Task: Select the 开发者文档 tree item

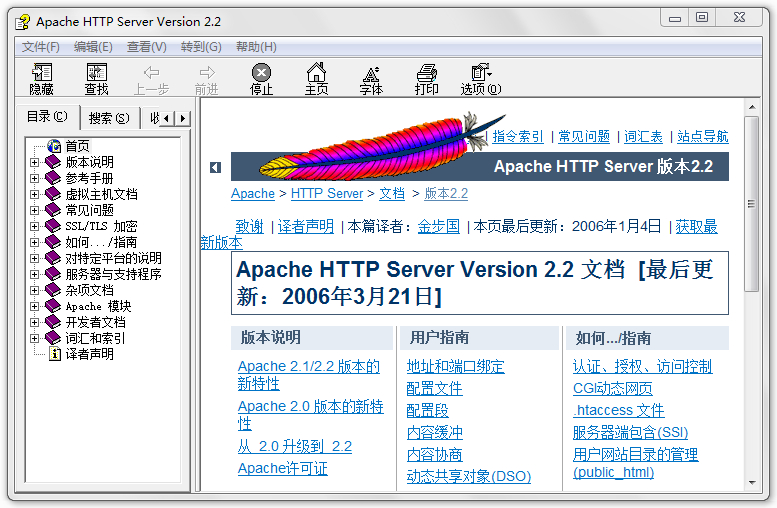Action: tap(95, 322)
